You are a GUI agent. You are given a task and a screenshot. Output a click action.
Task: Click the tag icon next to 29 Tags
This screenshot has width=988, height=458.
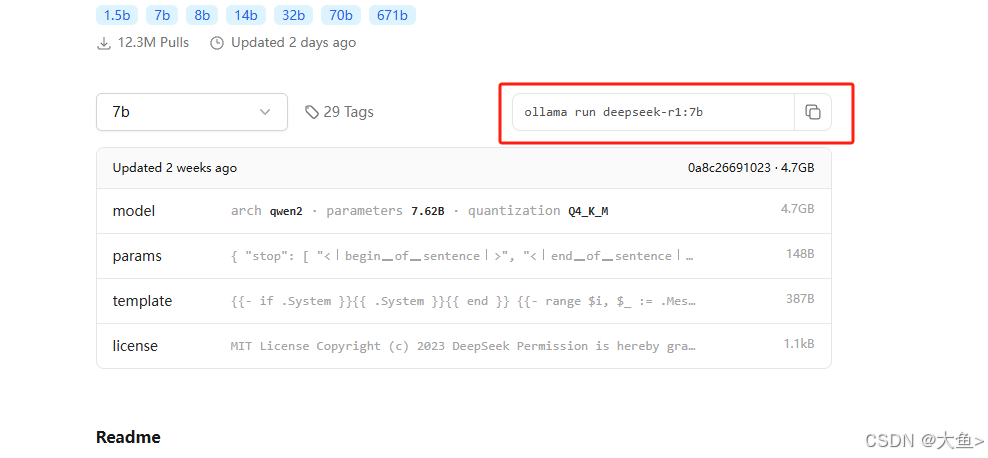click(312, 112)
